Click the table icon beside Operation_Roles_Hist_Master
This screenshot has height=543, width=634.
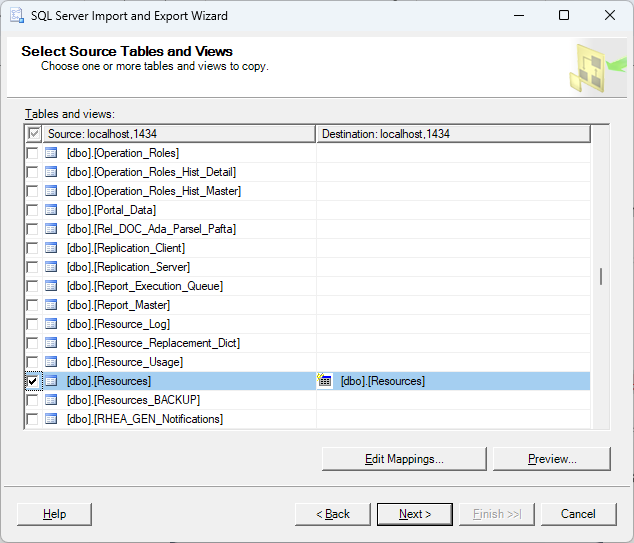click(51, 191)
